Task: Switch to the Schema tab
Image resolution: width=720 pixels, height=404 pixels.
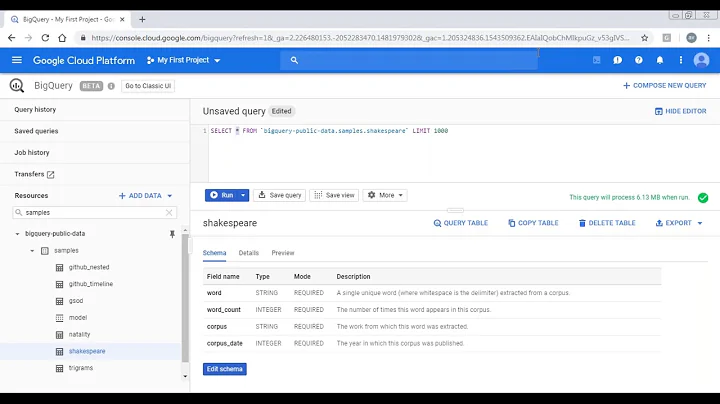Action: pyautogui.click(x=214, y=253)
